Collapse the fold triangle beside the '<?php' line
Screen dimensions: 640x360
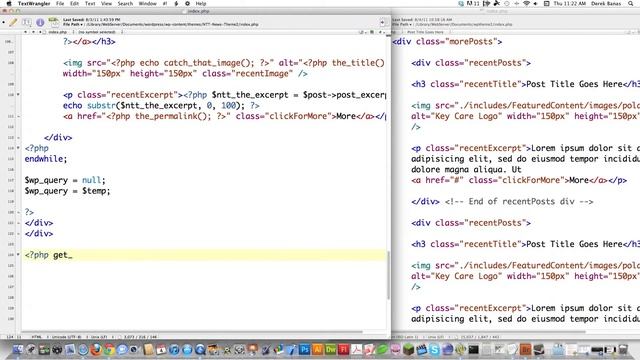coord(18,148)
